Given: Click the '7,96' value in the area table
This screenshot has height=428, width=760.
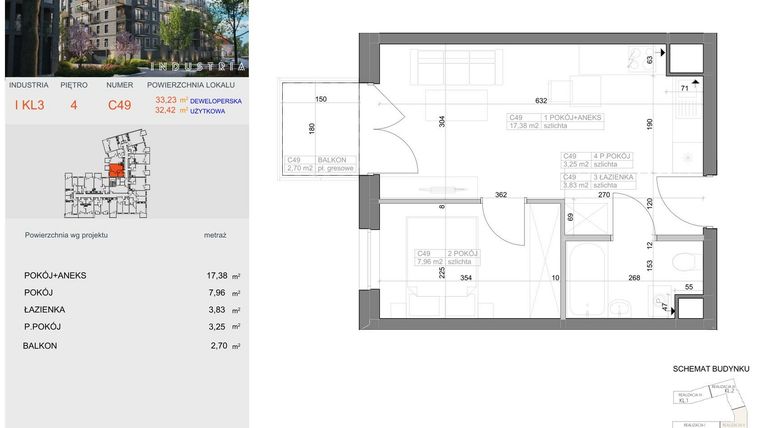Looking at the screenshot, I should (x=217, y=293).
